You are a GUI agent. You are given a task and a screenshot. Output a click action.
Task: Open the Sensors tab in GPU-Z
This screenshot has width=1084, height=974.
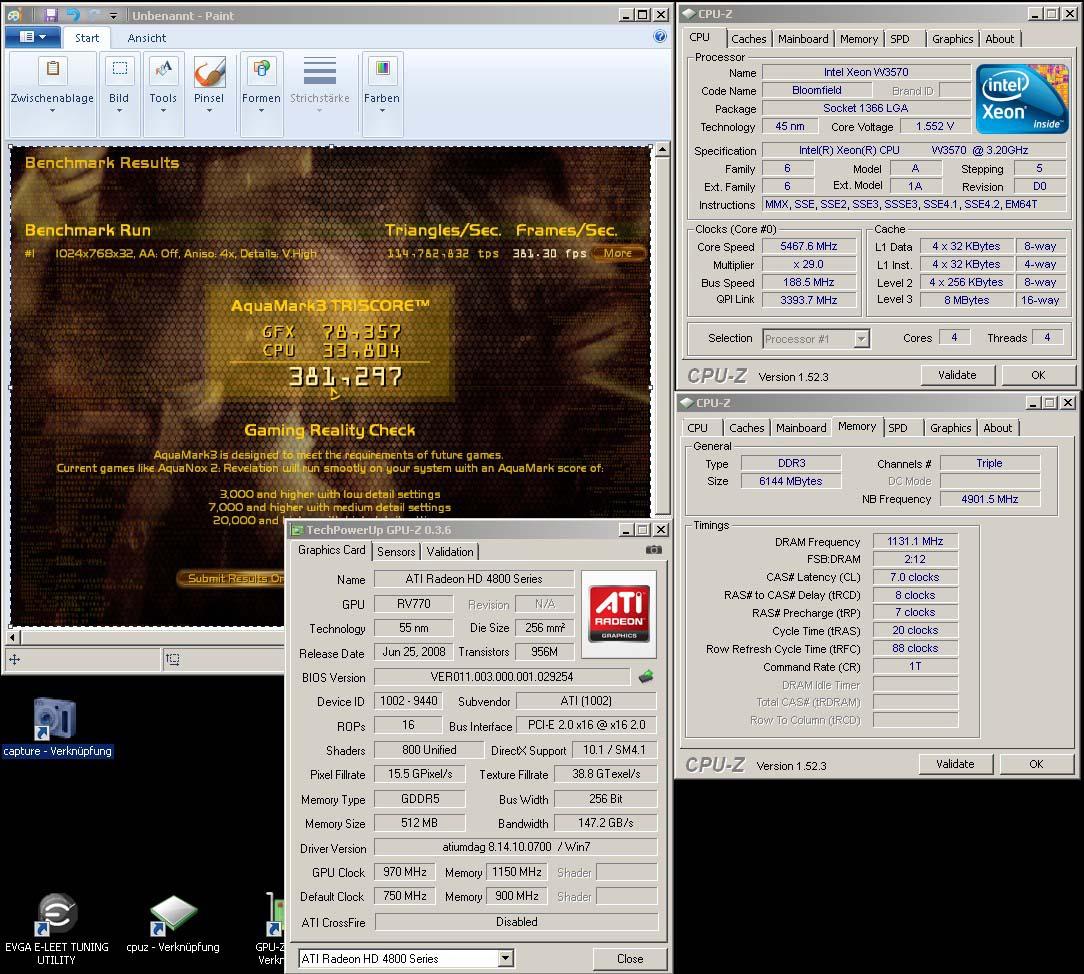click(396, 552)
